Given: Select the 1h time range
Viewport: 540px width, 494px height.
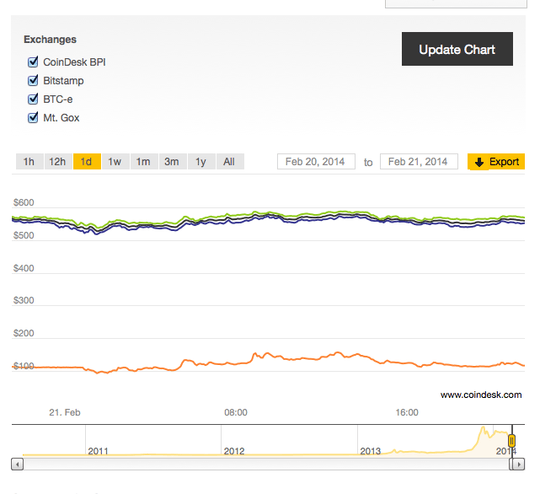Looking at the screenshot, I should pos(29,162).
